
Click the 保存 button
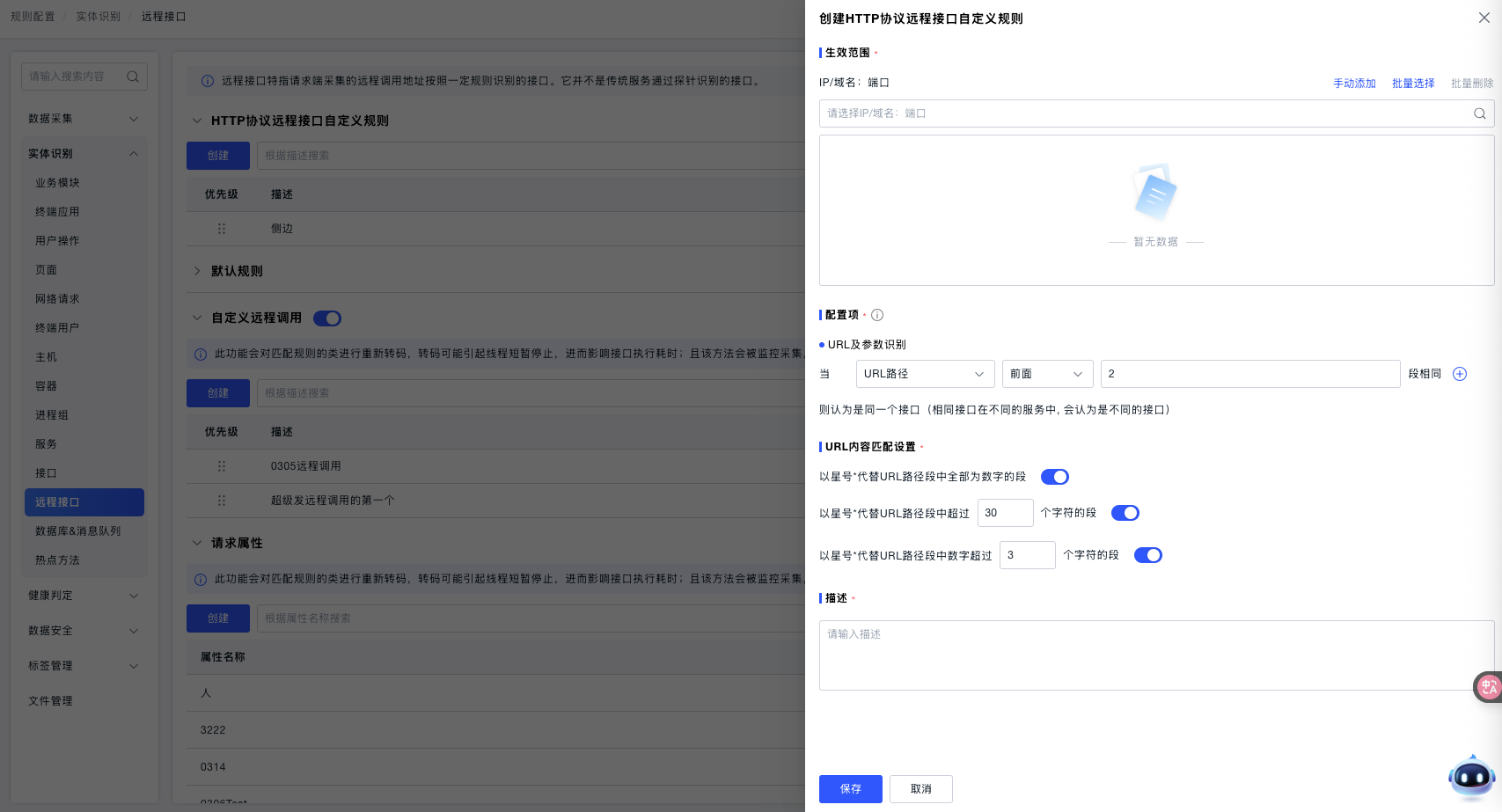coord(850,789)
